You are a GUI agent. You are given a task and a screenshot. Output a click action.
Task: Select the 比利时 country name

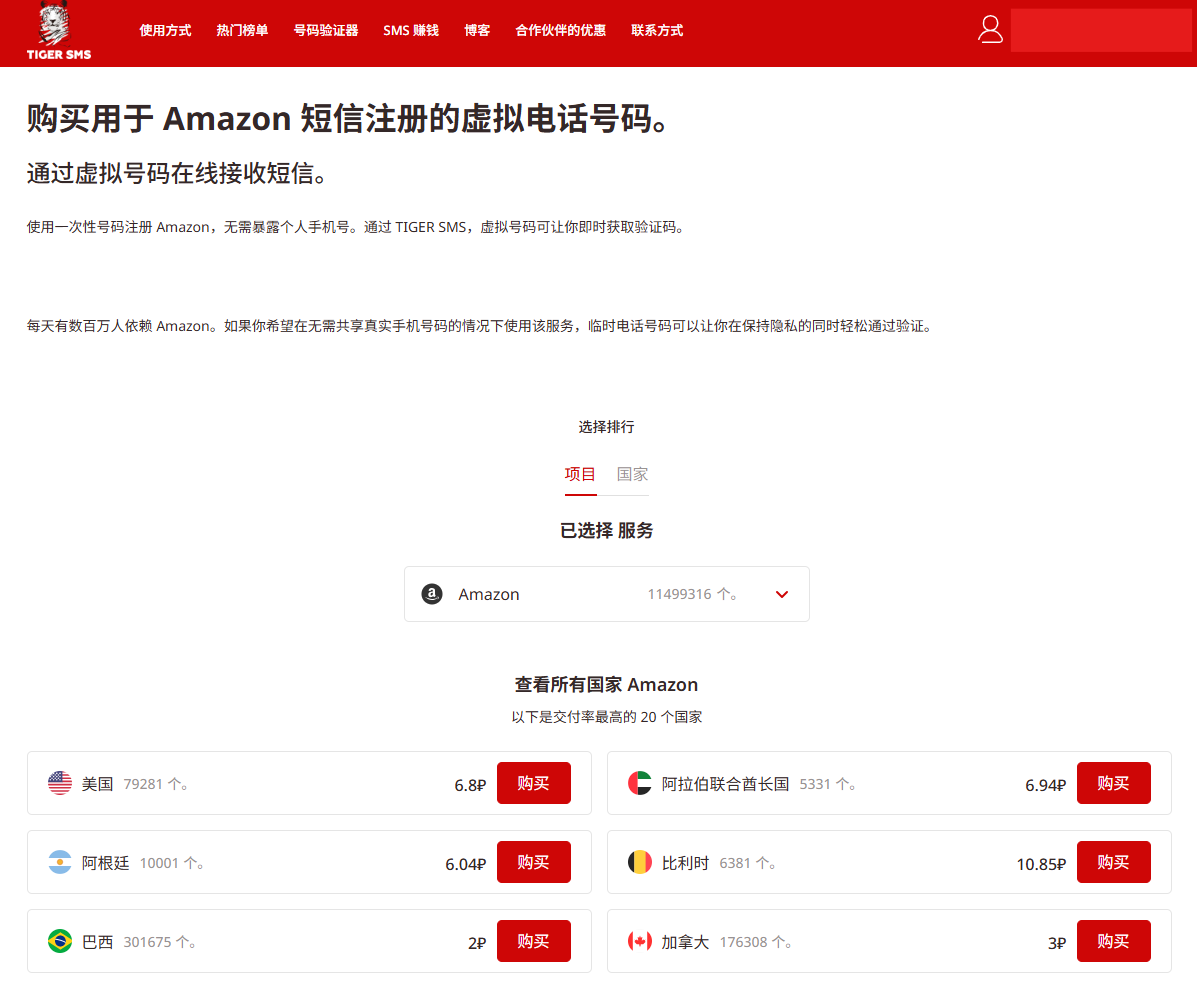click(x=685, y=863)
